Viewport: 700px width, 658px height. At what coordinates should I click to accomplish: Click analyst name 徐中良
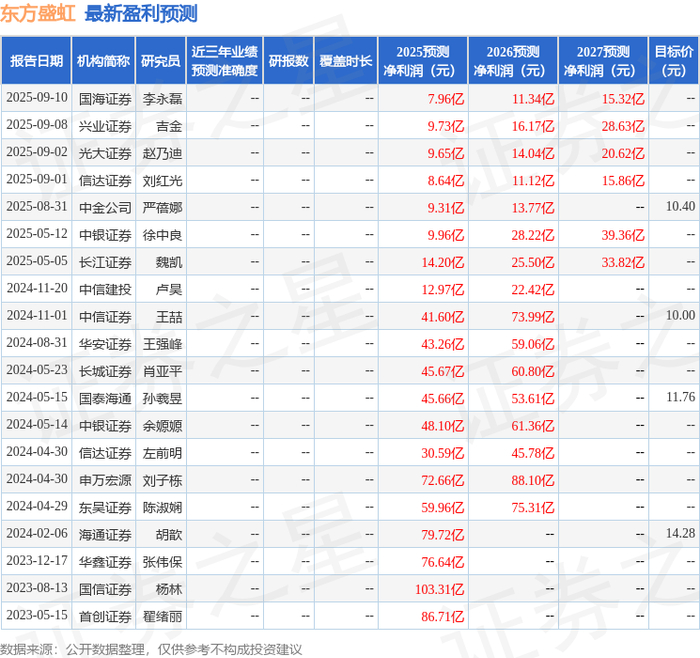point(162,235)
